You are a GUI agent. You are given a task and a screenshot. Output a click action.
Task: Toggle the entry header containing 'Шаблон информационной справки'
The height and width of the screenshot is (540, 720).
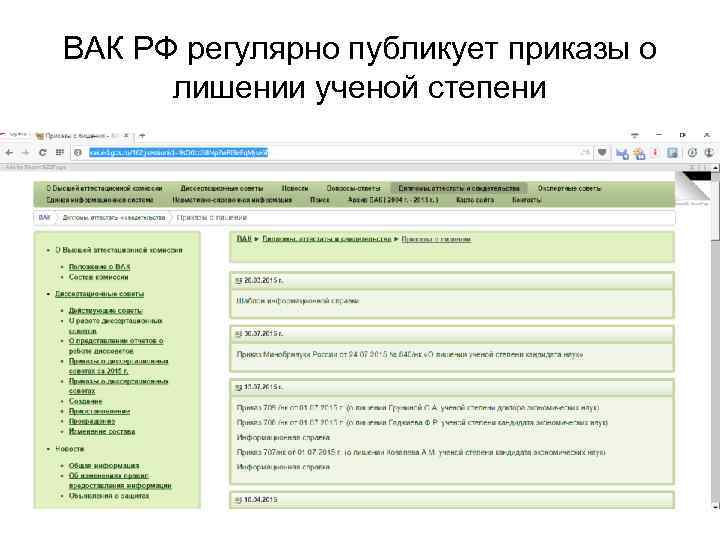point(452,281)
